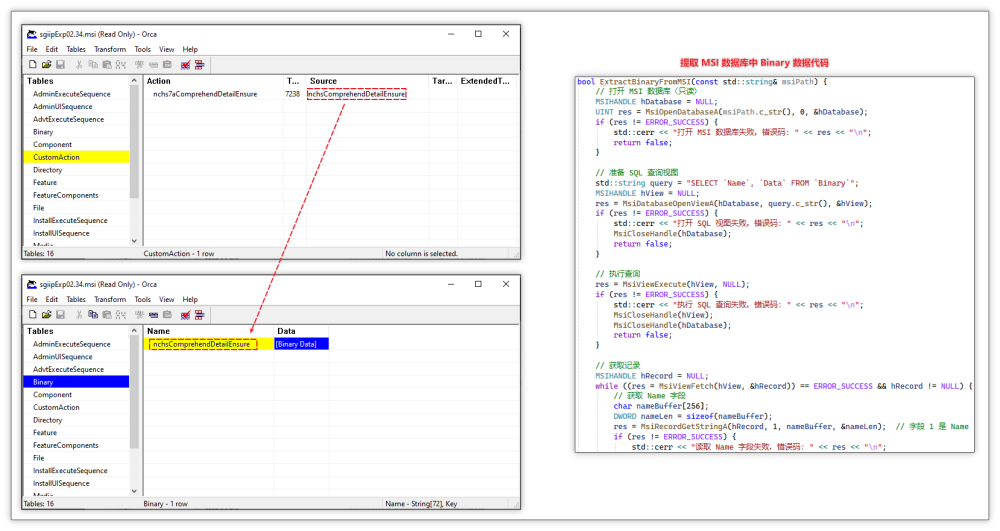1000x531 pixels.
Task: Select Binary table in top window list
Action: pos(43,132)
